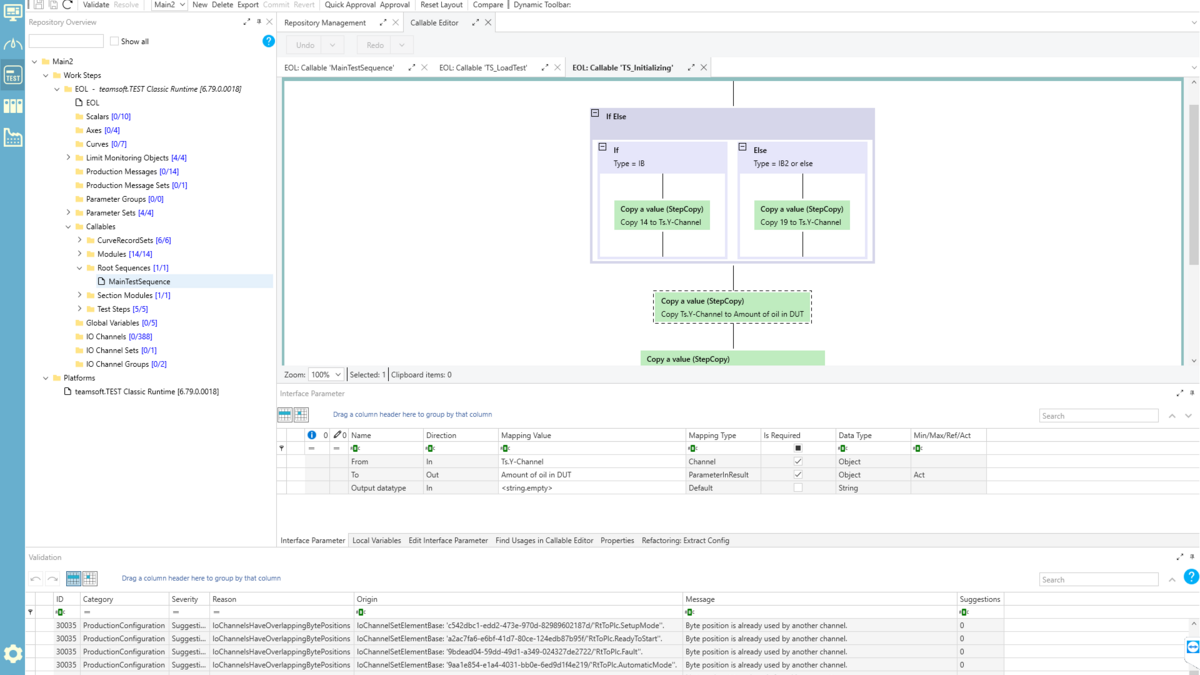Click the refresh icon in top toolbar

click(x=68, y=5)
